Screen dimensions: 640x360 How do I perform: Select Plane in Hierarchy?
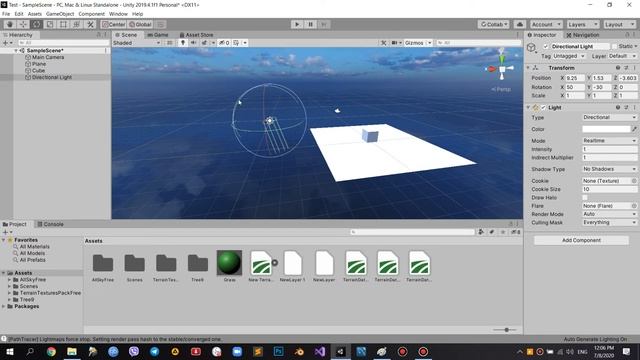(x=39, y=64)
